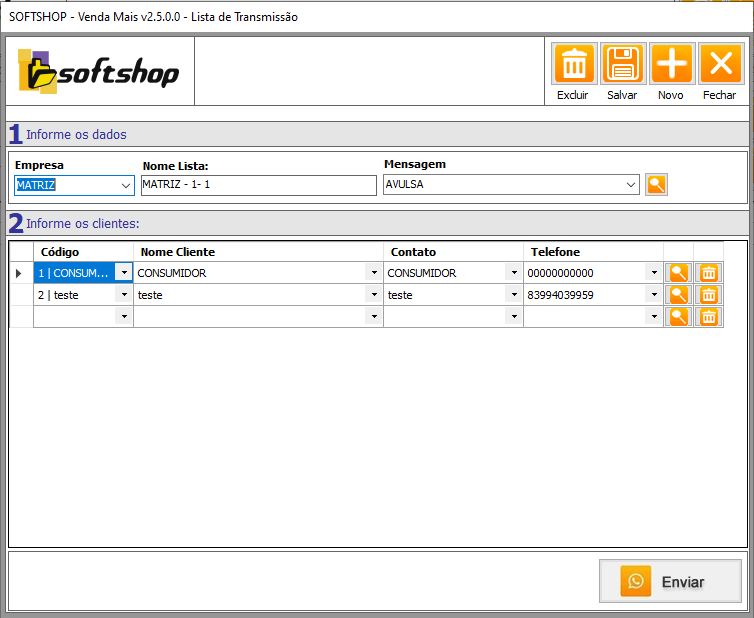754x618 pixels.
Task: Open the Empresa dropdown showing MATRIZ
Action: click(126, 185)
